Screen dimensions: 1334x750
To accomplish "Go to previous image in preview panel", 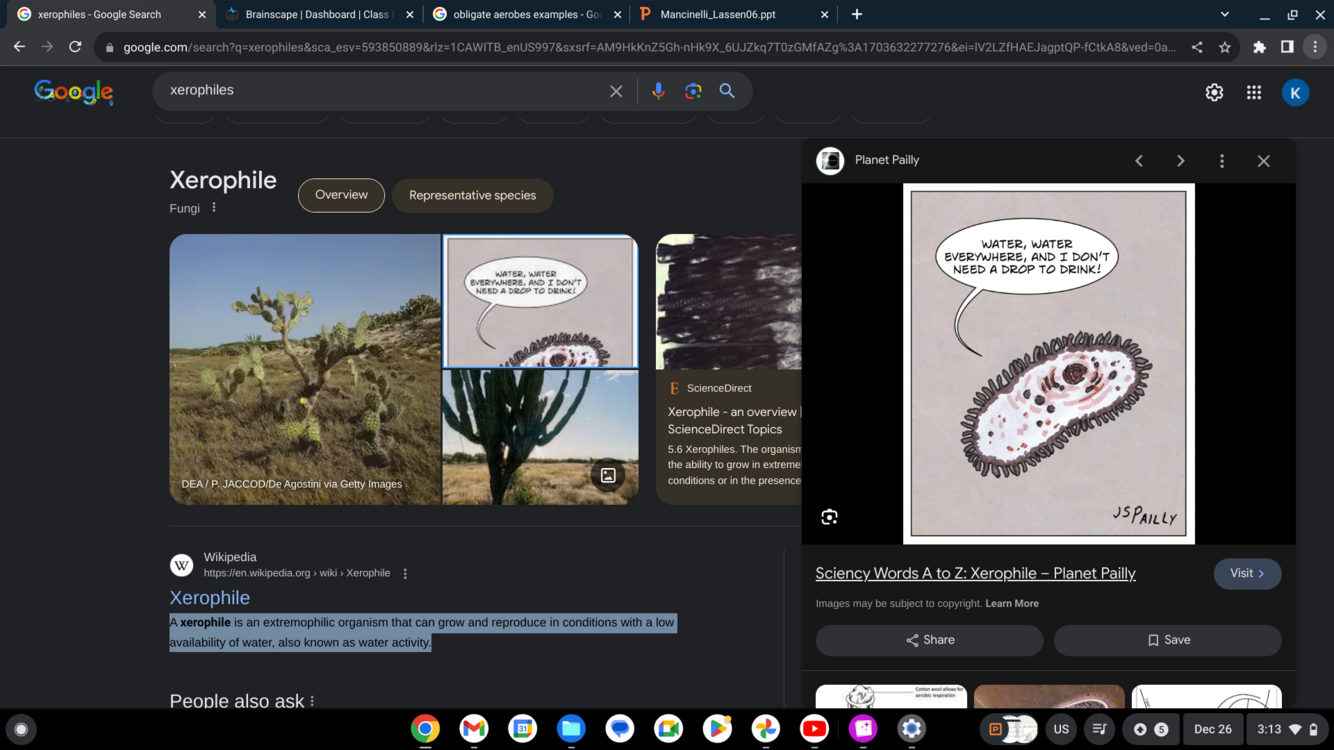I will 1139,161.
